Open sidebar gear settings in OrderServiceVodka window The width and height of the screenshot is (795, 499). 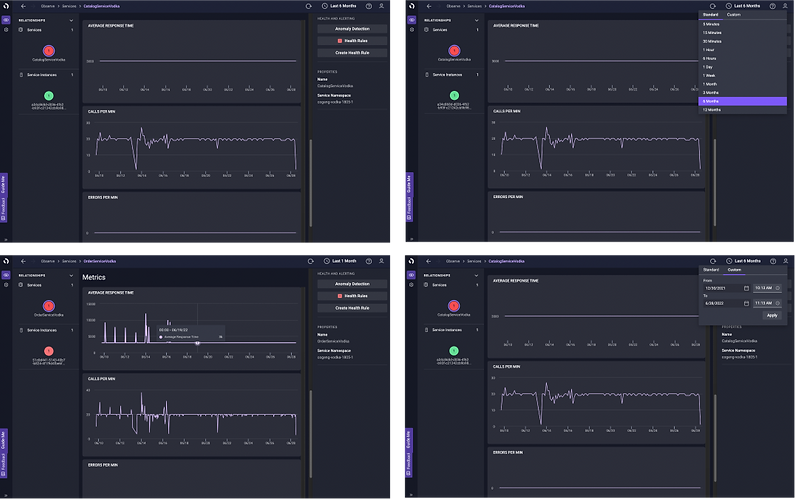pyautogui.click(x=6, y=284)
